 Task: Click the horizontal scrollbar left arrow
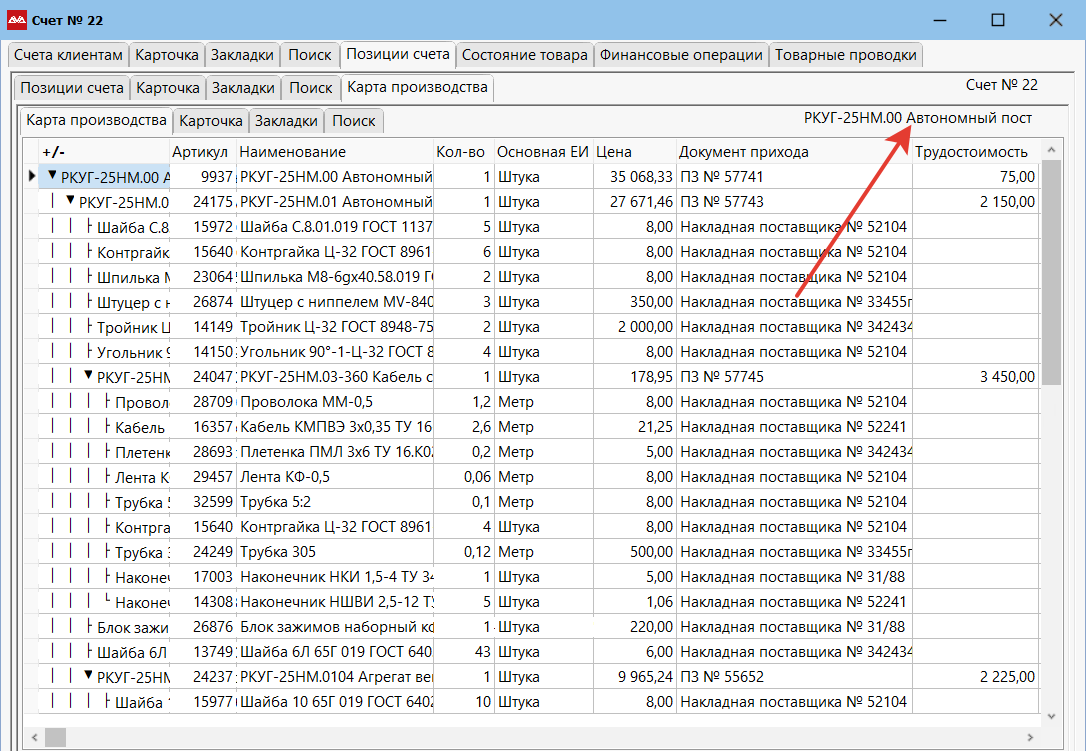[x=32, y=737]
